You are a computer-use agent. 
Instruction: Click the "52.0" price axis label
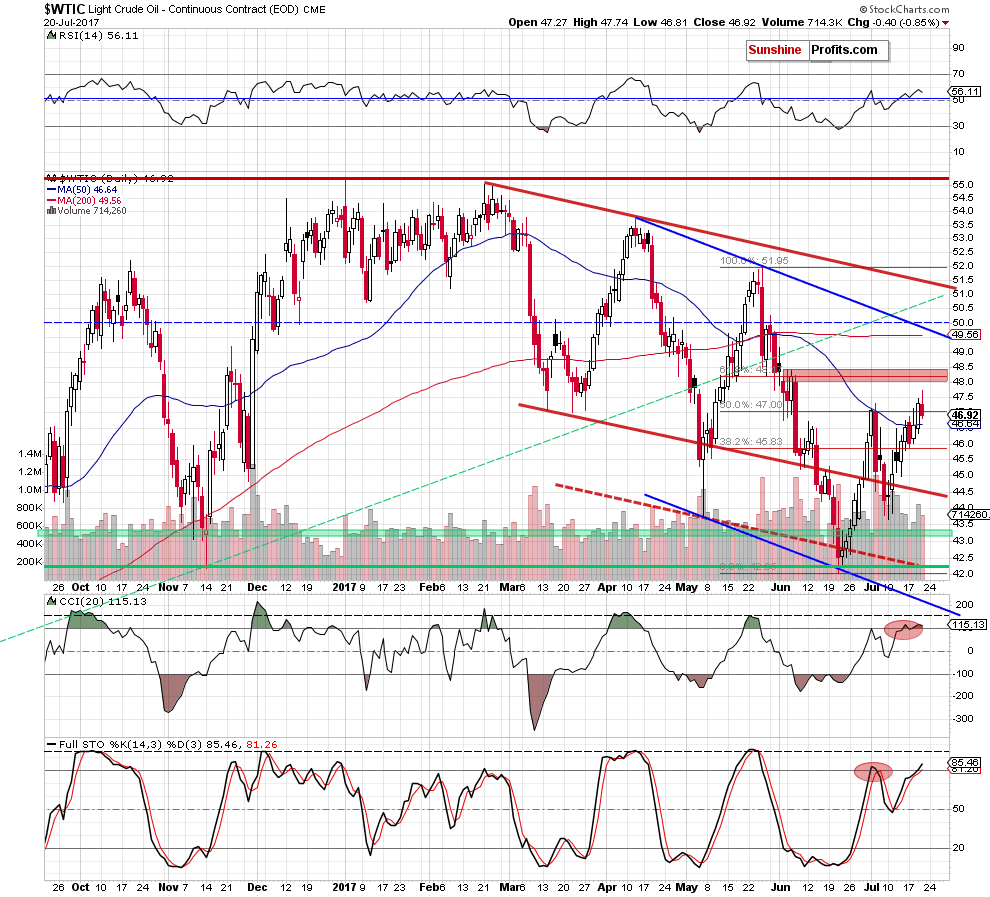963,266
